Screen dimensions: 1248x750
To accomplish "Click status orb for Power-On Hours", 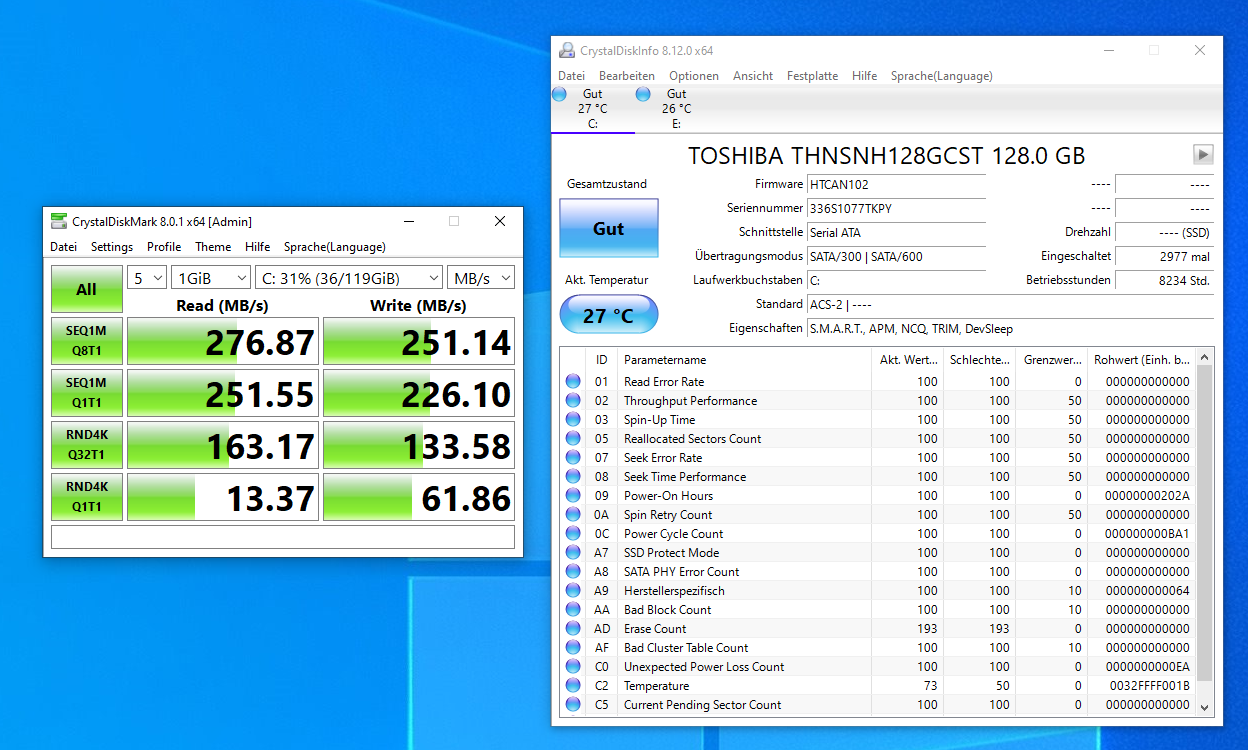I will (x=573, y=495).
